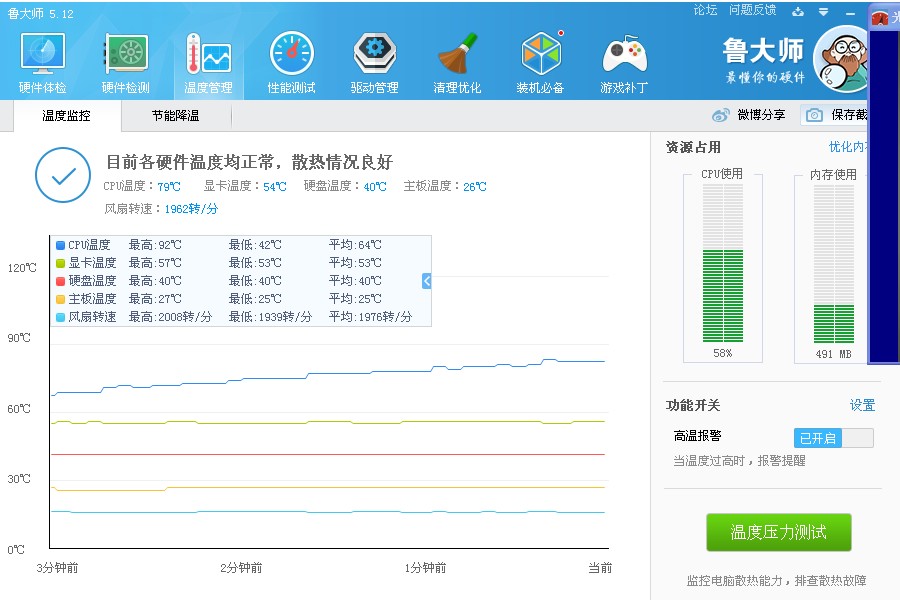
Task: Open the 驱动管理 driver management icon
Action: (375, 62)
